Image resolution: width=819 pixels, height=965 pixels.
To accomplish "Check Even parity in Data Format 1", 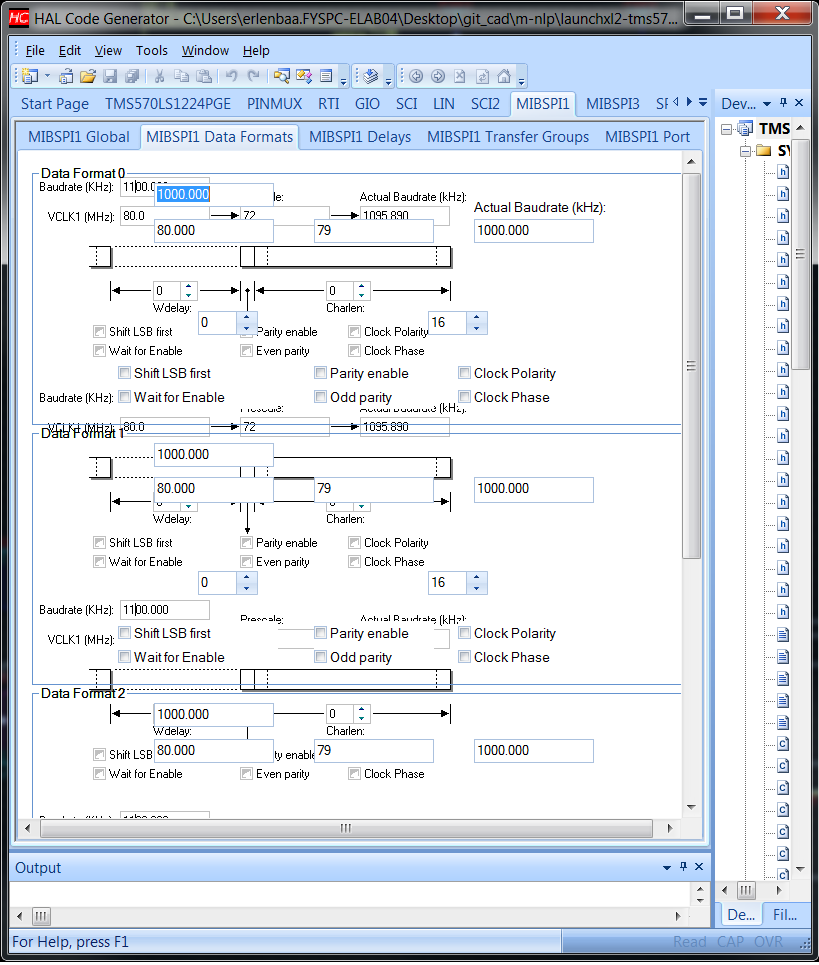I will coord(247,562).
